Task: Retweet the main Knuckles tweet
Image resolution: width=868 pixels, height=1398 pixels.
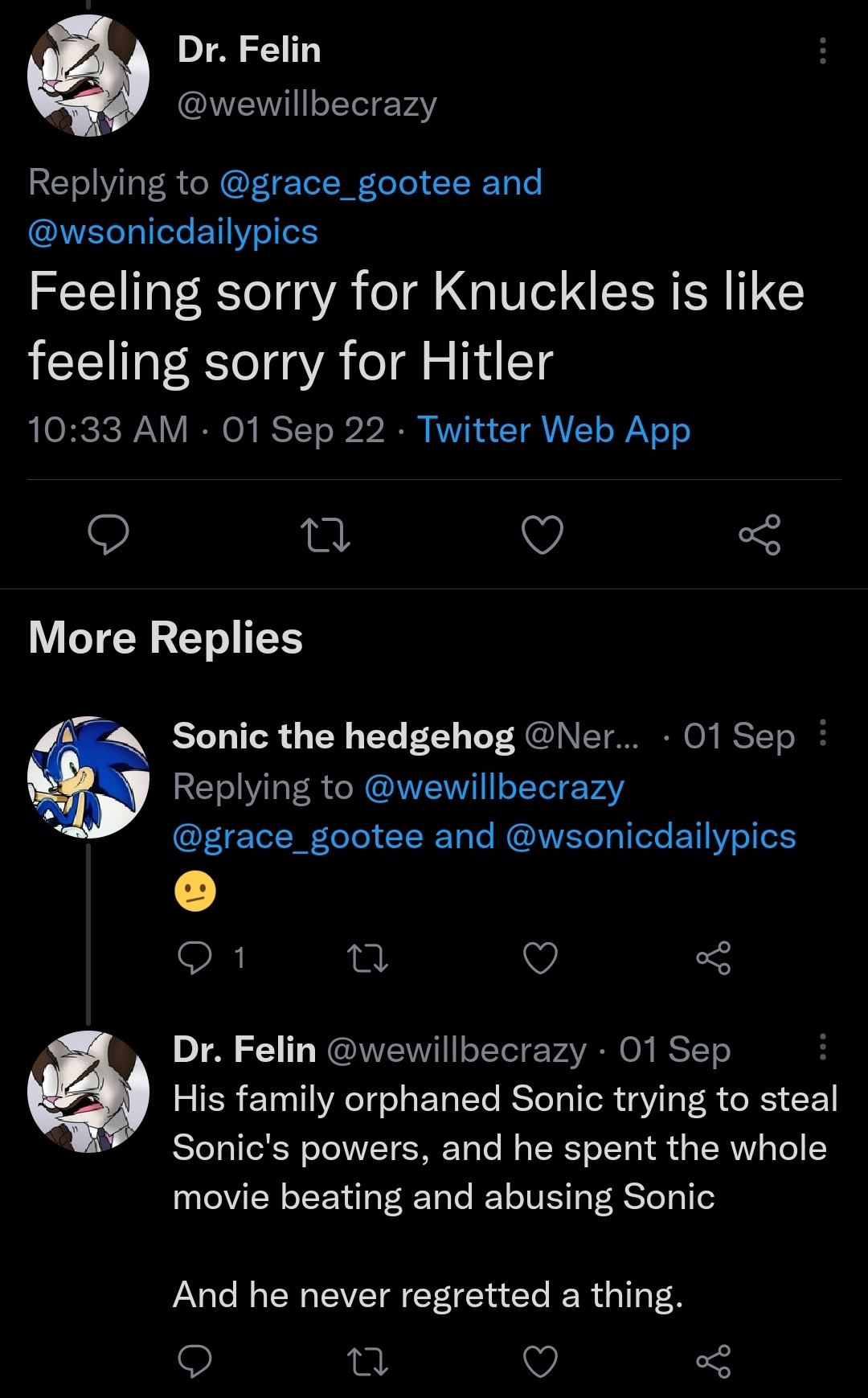Action: [x=325, y=535]
